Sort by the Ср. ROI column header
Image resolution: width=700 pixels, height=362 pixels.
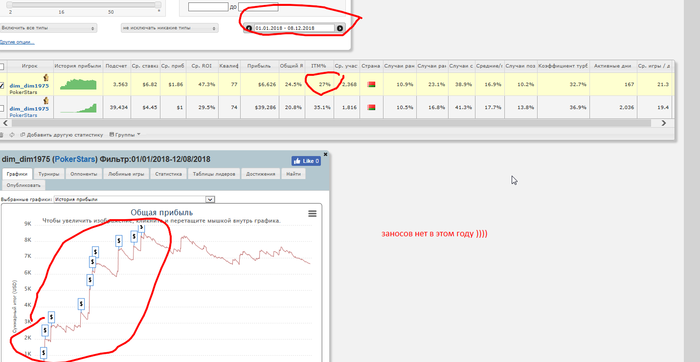tap(201, 66)
